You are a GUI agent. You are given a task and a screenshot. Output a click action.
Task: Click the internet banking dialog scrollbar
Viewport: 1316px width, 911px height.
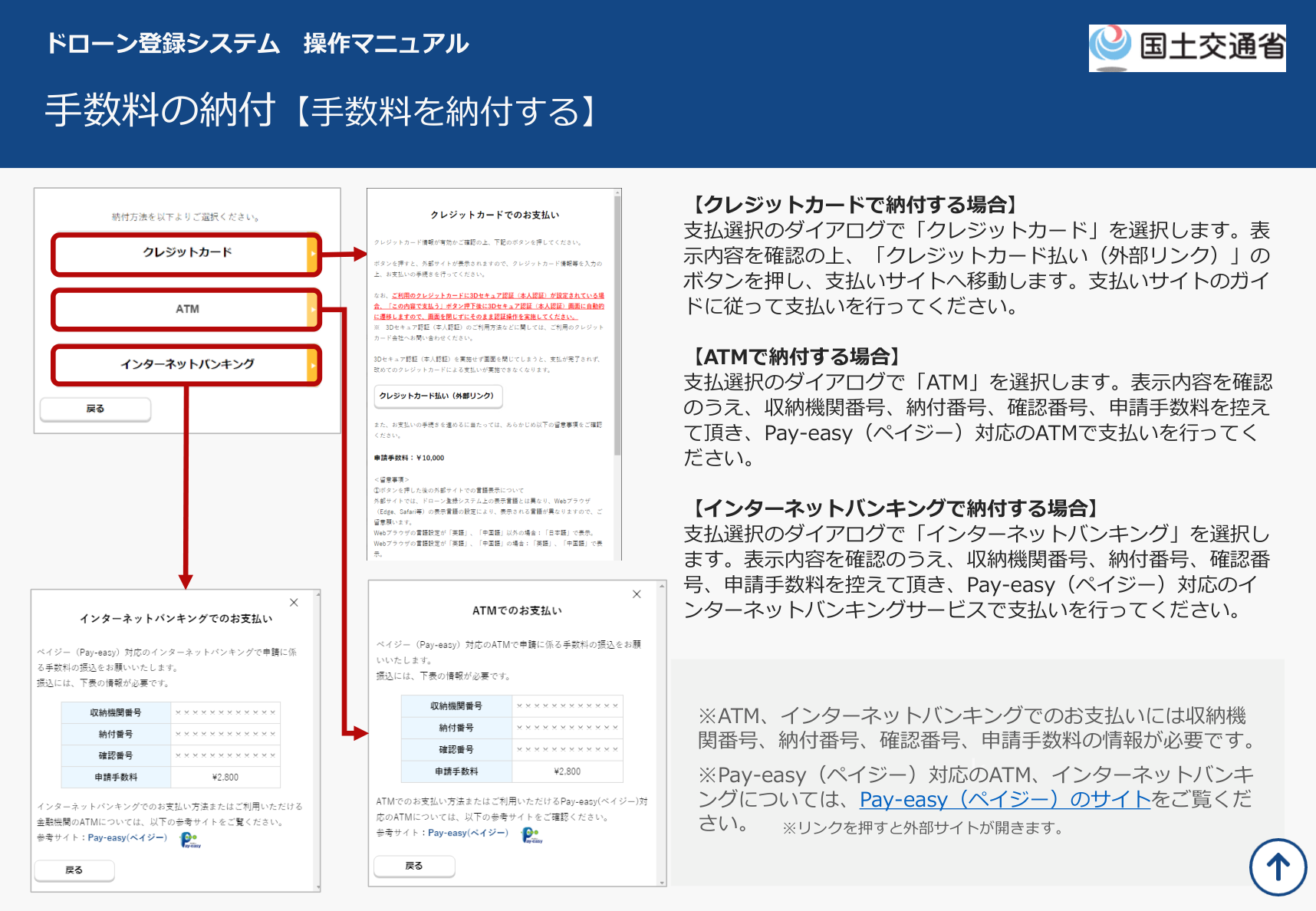pos(317,741)
